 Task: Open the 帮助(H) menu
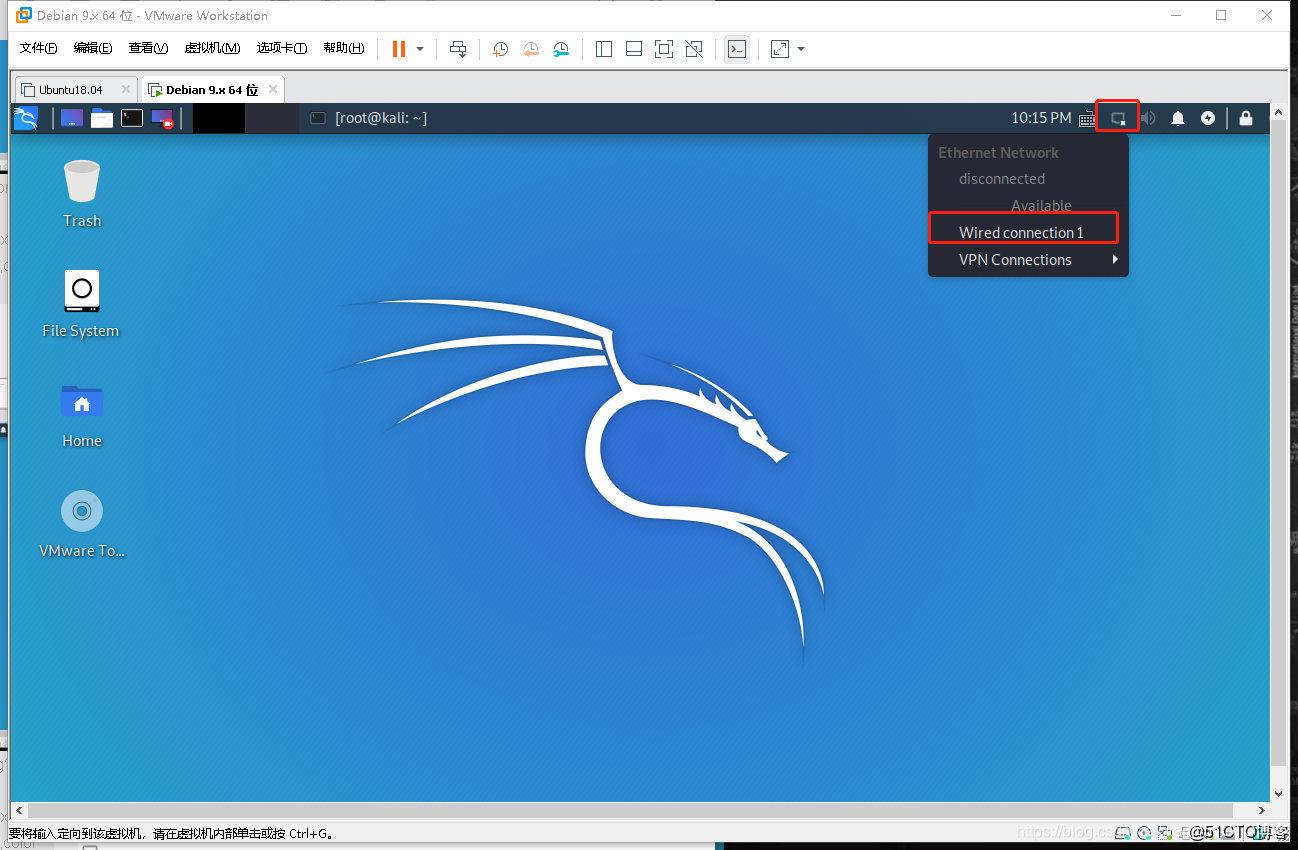(x=343, y=48)
